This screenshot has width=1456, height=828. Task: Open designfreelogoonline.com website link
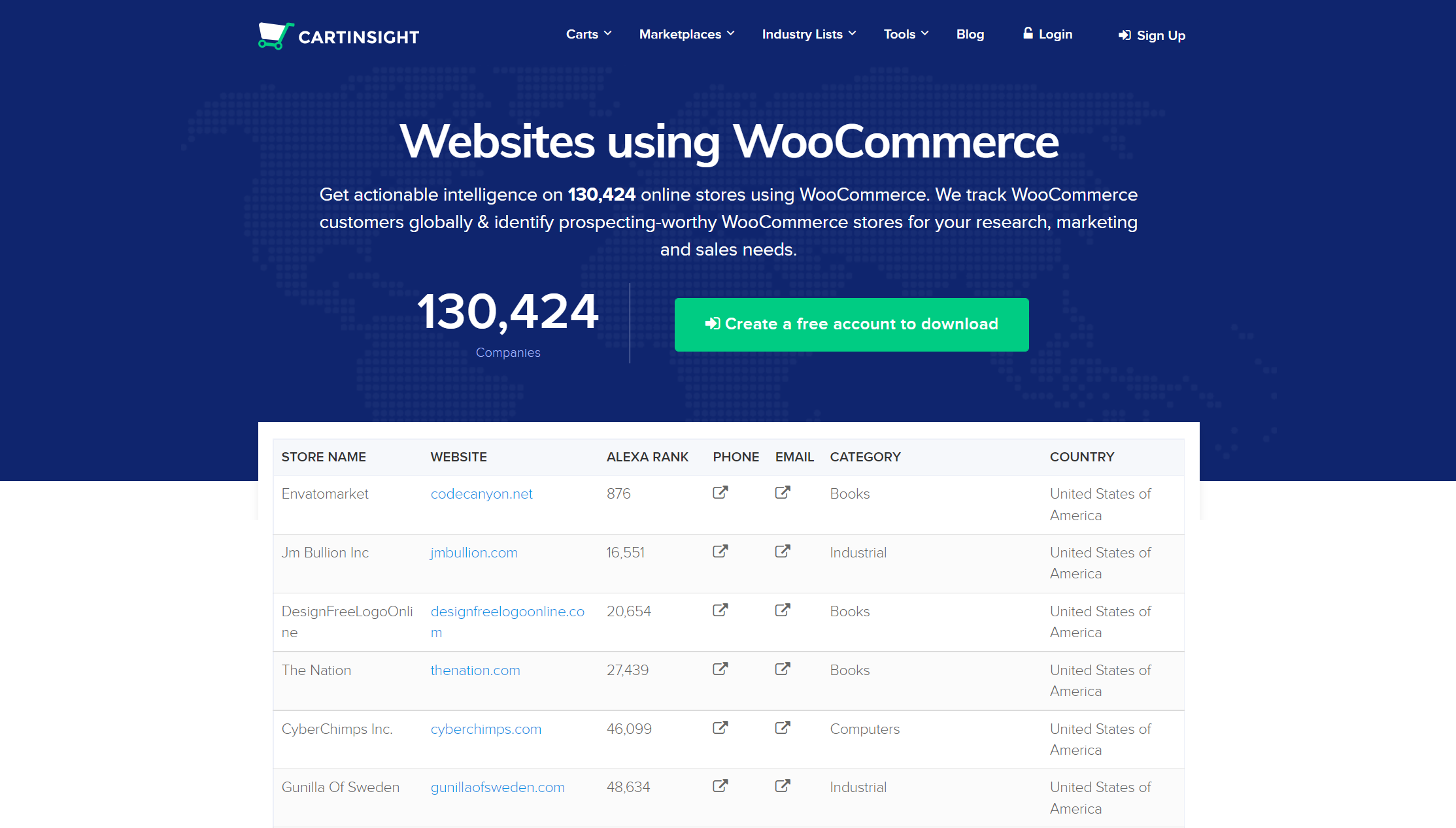tap(507, 621)
